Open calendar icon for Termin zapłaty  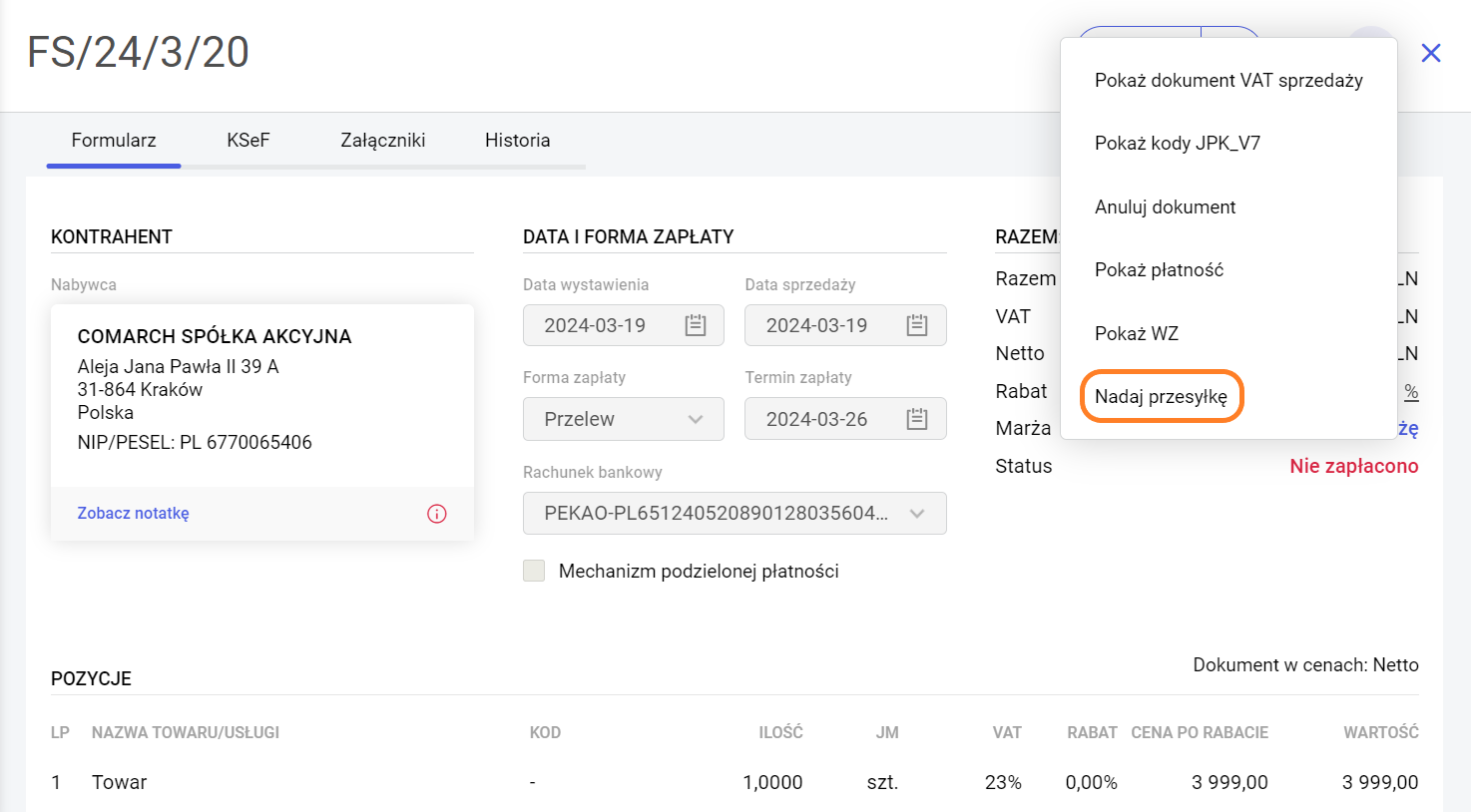click(917, 419)
